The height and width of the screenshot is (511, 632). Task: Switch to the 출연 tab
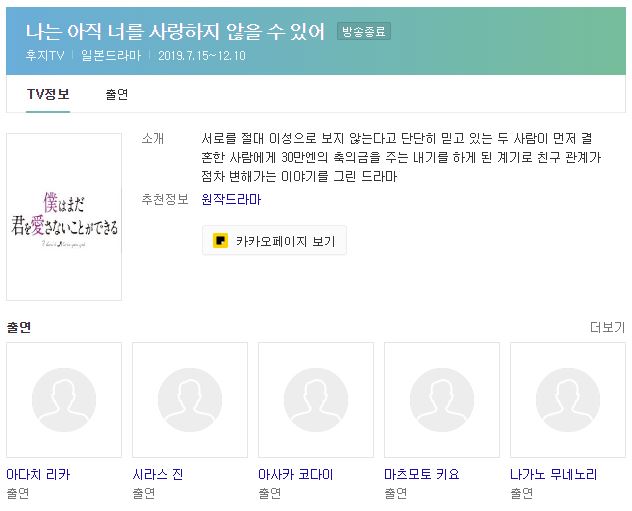[116, 94]
